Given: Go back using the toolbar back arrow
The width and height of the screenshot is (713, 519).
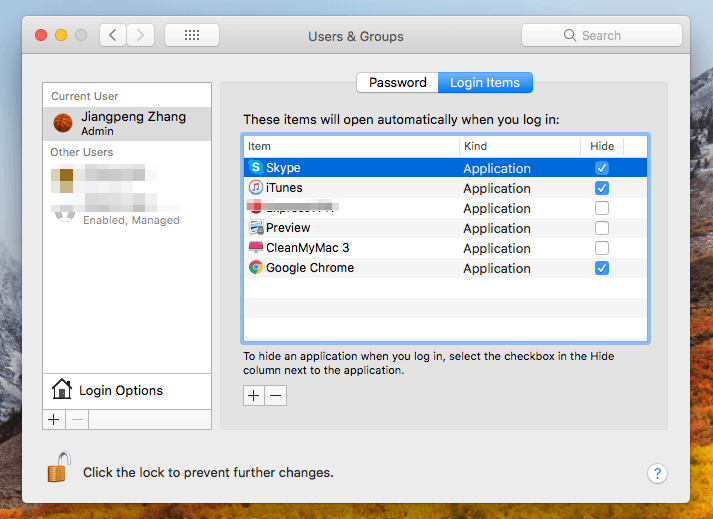Looking at the screenshot, I should pos(112,35).
